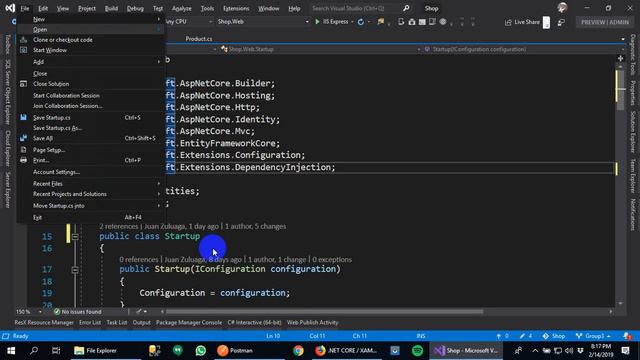
Task: Click the PREVIEW | ADMIN badge
Action: point(605,22)
